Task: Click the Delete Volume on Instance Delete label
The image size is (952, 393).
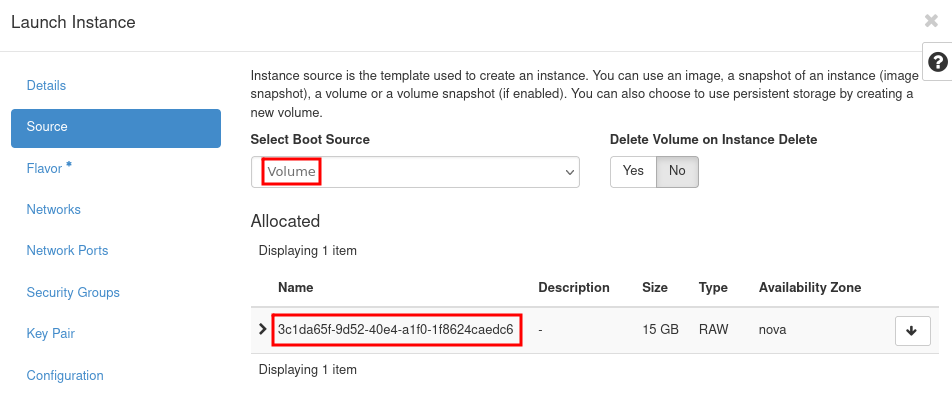Action: (x=713, y=139)
